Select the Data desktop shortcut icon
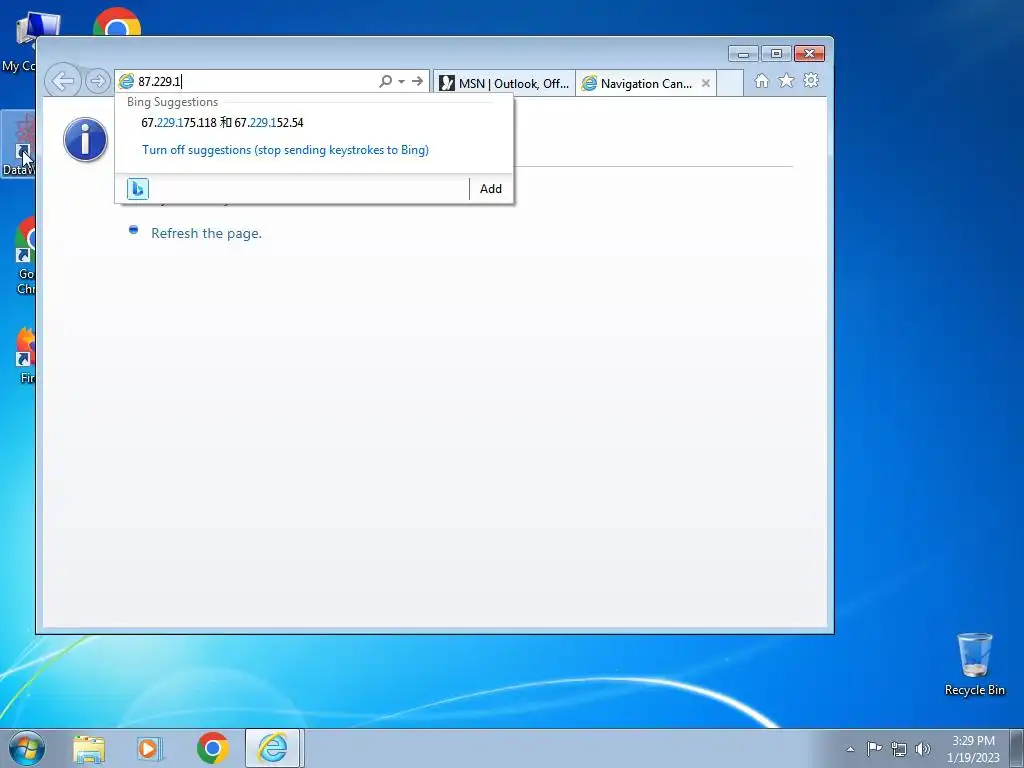1024x768 pixels. [18, 144]
